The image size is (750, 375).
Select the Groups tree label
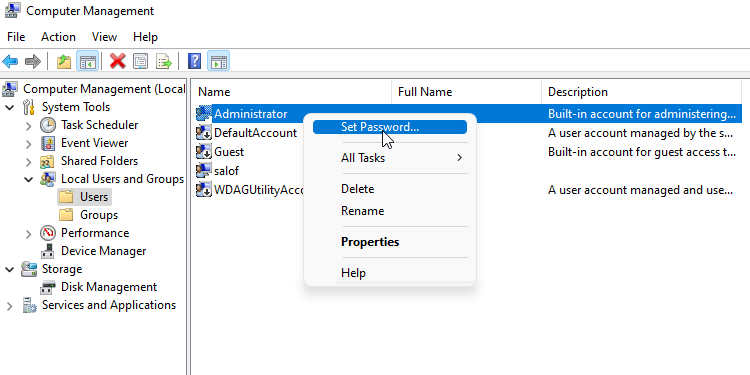[x=99, y=215]
